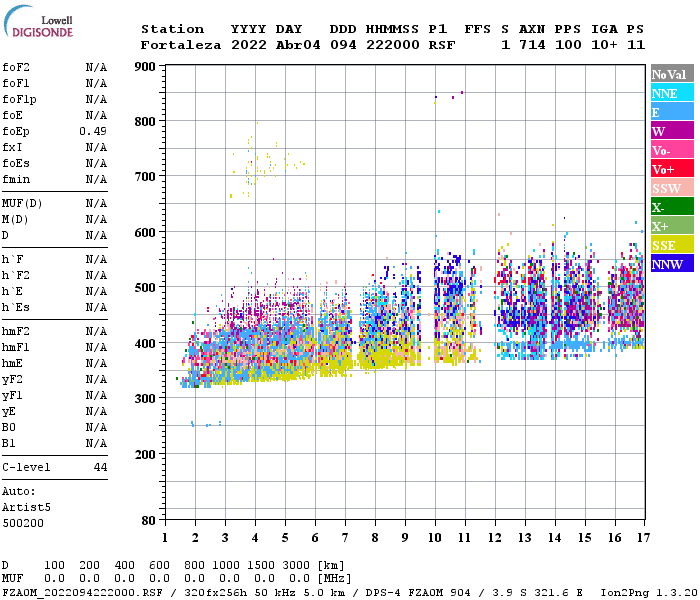Click the station name Fortaleza

pyautogui.click(x=181, y=45)
